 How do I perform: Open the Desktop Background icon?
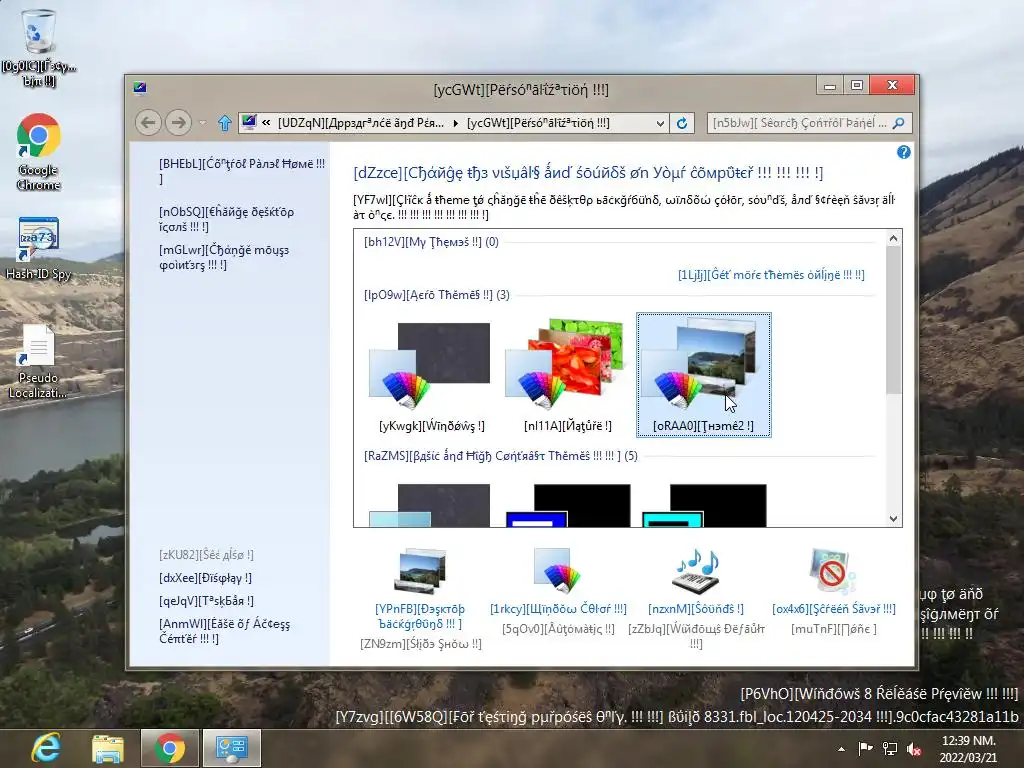coord(421,571)
